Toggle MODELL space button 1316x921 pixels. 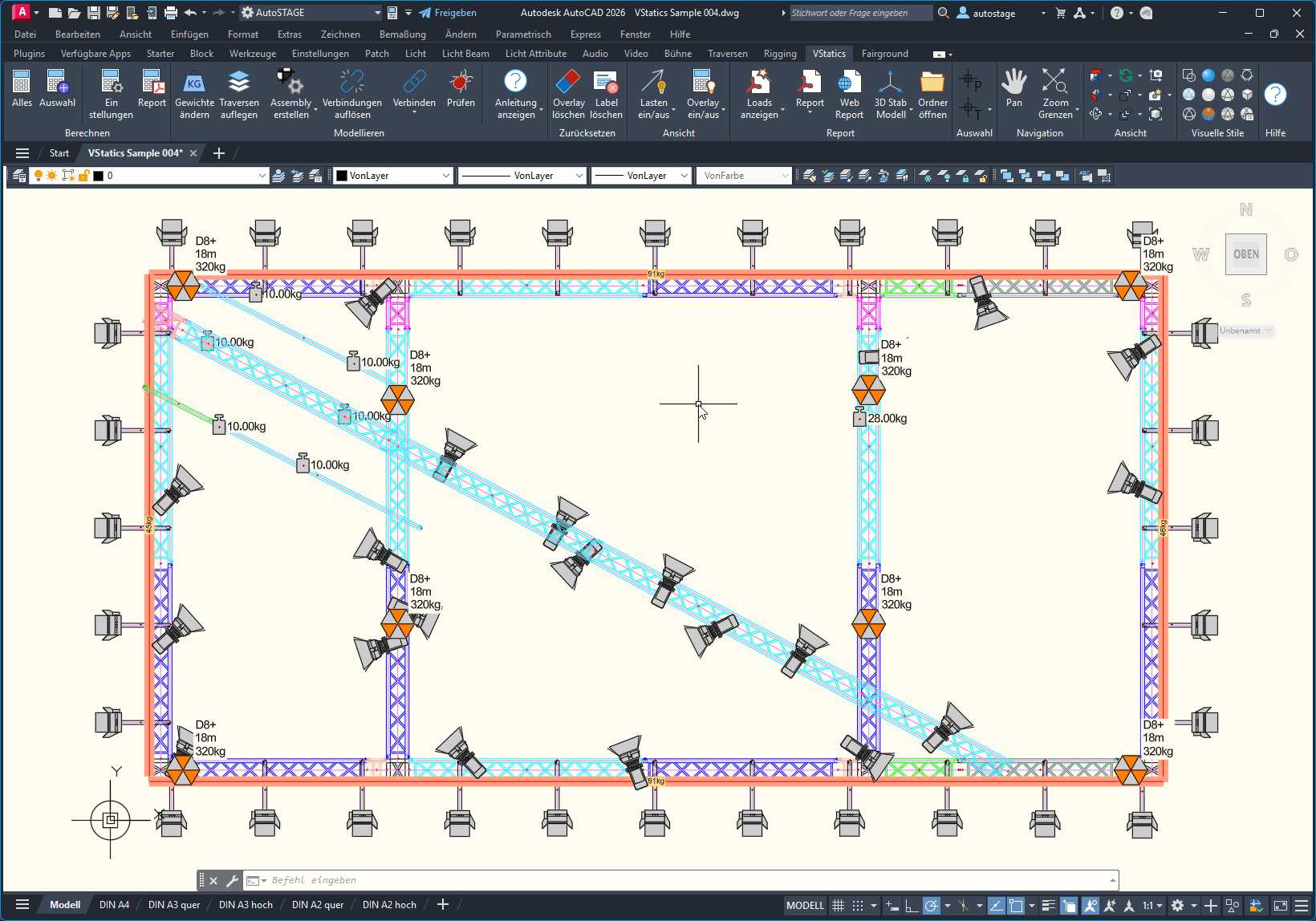[805, 905]
